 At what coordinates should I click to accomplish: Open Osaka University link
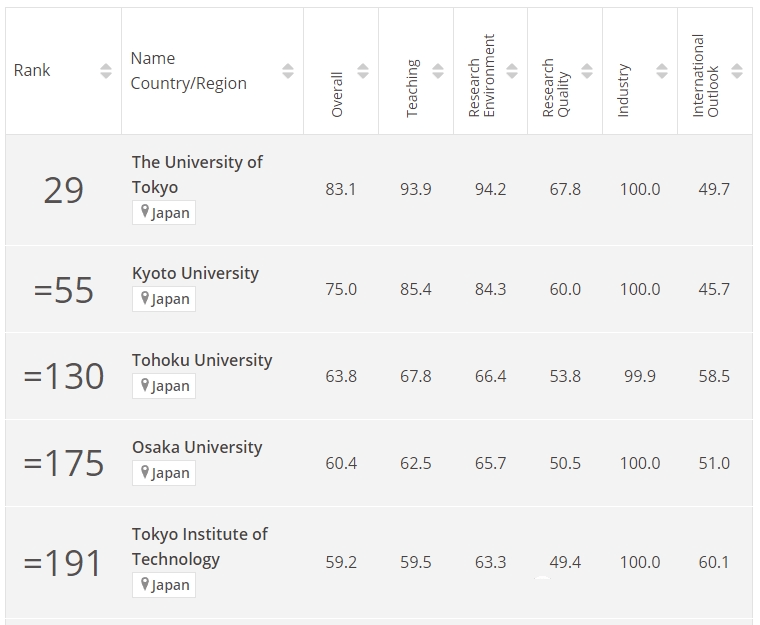click(x=197, y=447)
